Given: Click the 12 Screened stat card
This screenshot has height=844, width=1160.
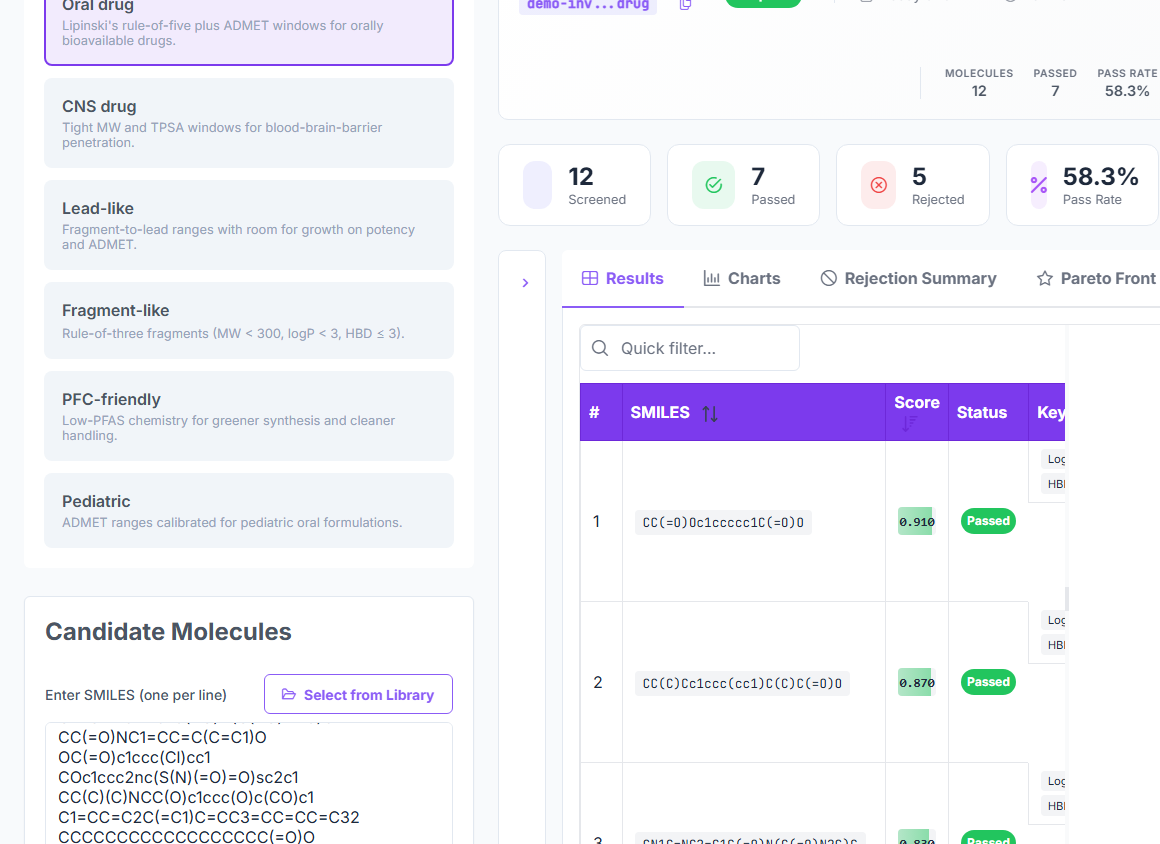Looking at the screenshot, I should click(x=575, y=185).
